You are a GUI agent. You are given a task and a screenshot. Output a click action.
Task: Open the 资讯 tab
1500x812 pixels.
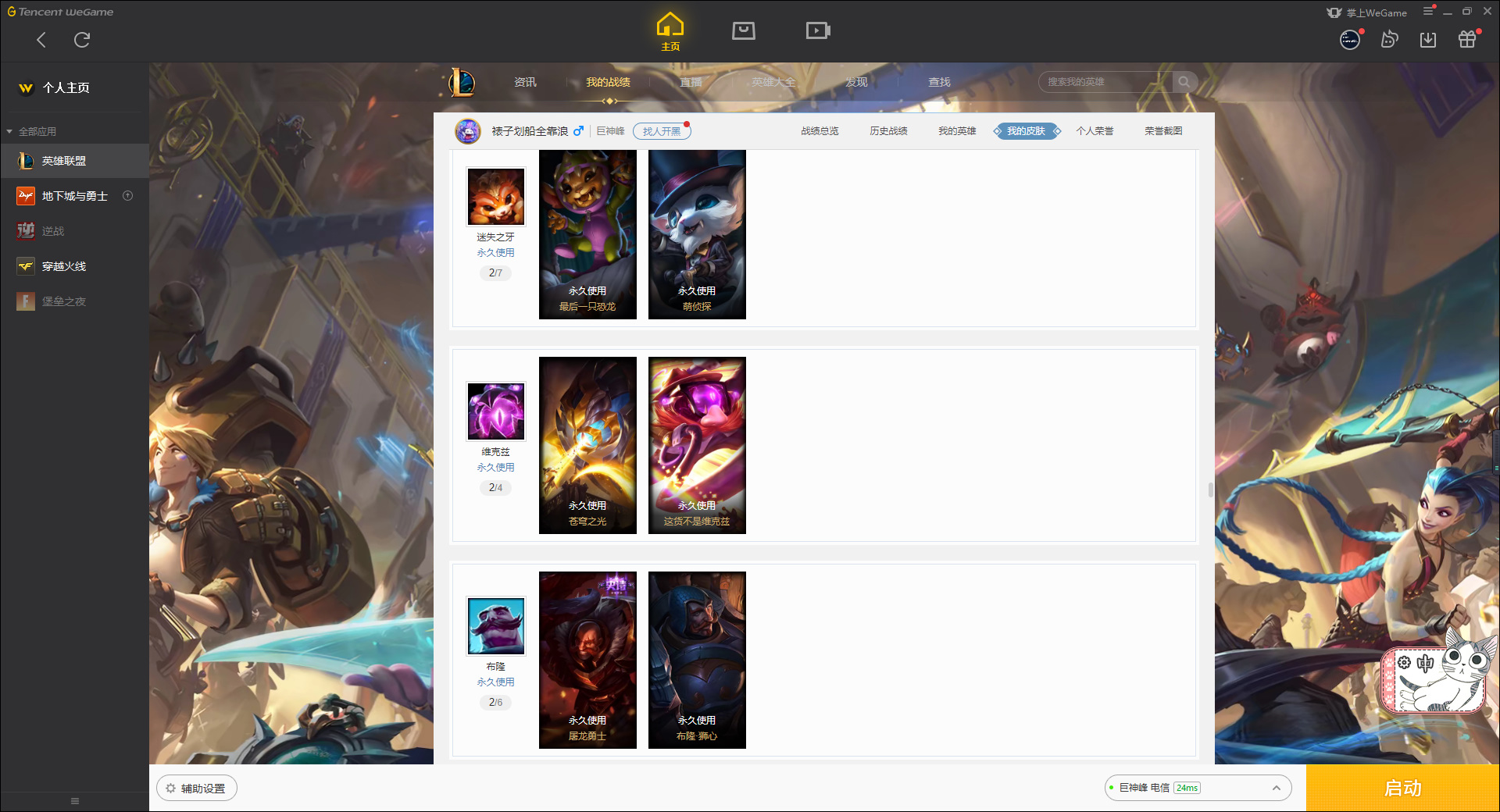[x=525, y=82]
